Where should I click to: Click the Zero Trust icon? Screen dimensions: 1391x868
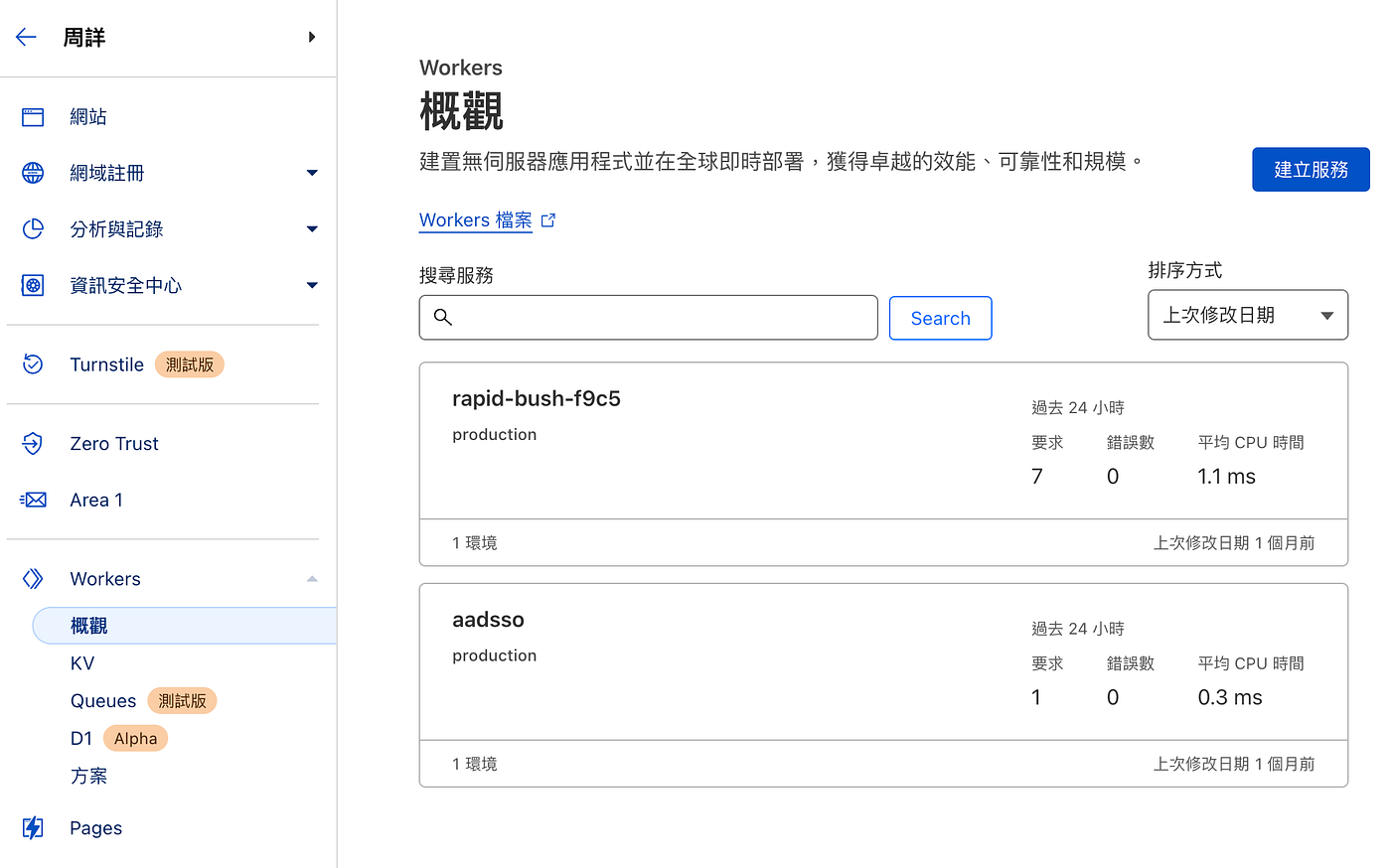tap(33, 444)
